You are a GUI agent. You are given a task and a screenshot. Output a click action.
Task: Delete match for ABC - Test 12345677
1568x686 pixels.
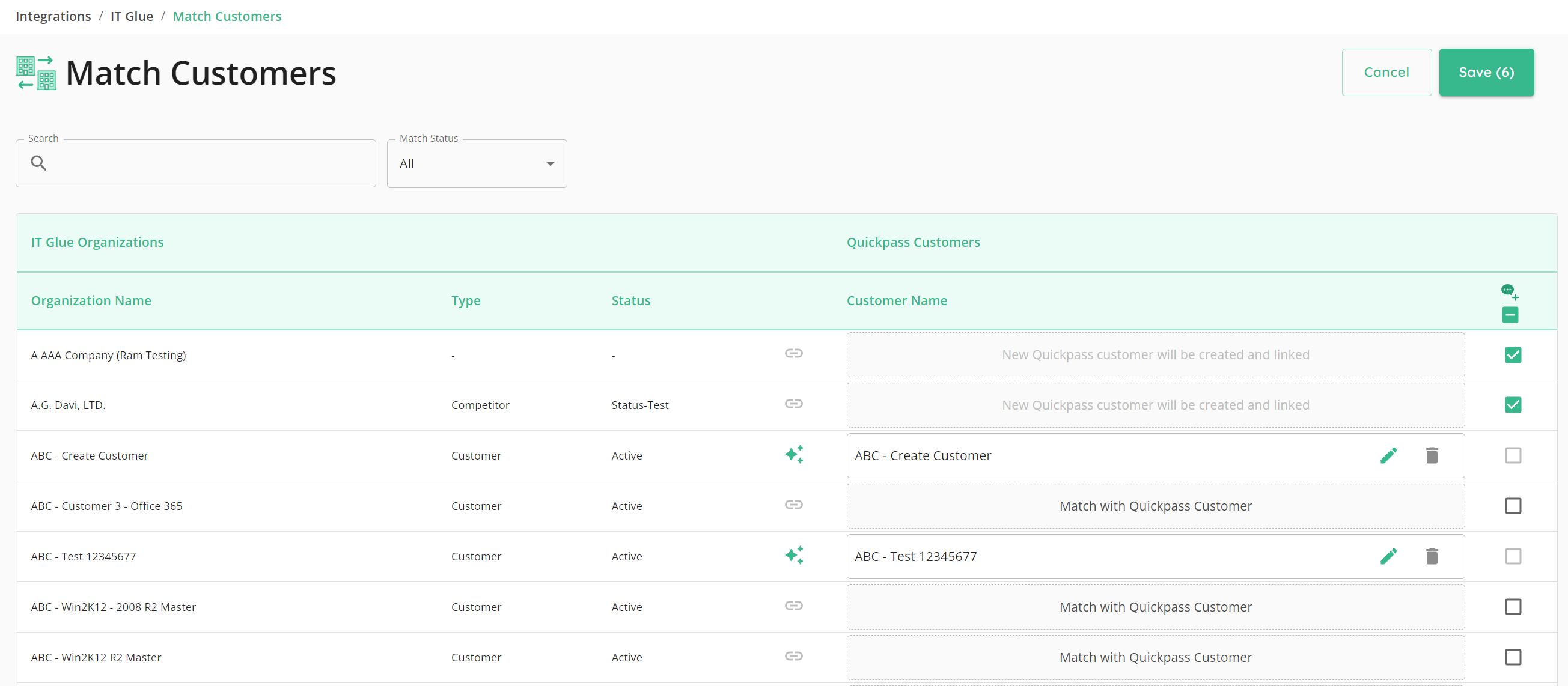pos(1432,556)
